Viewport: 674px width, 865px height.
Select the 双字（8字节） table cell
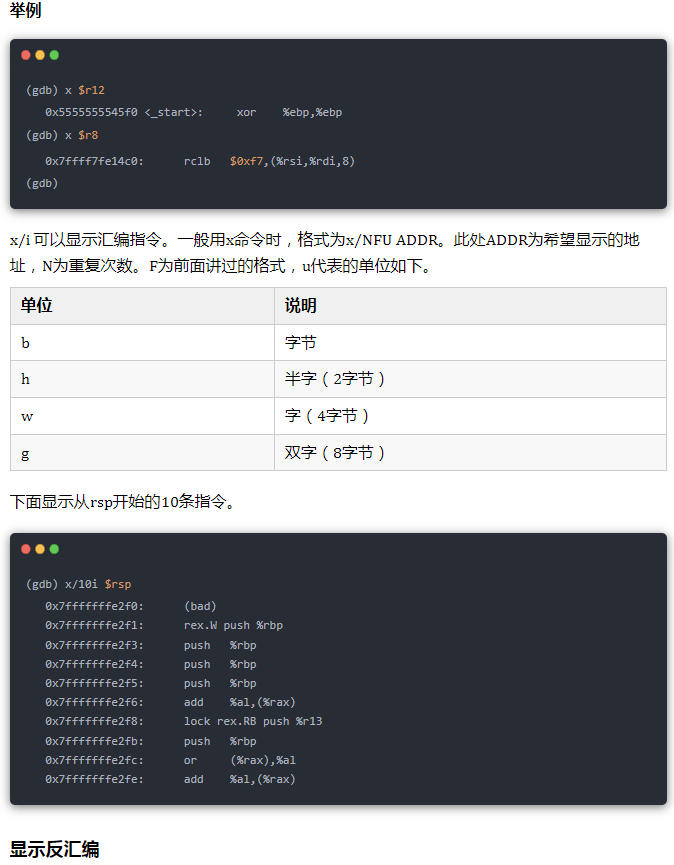point(470,452)
